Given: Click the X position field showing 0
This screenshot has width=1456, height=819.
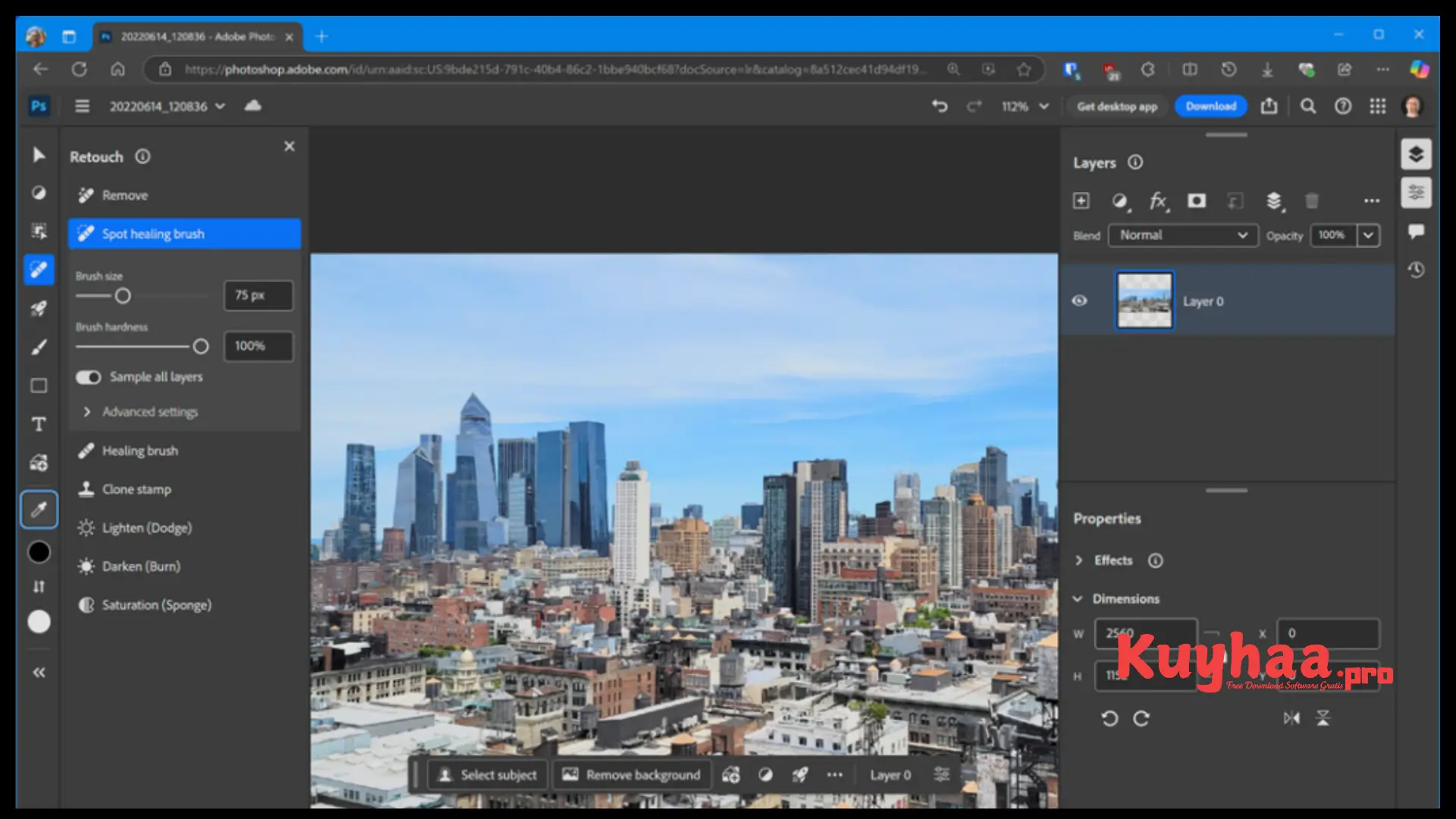Looking at the screenshot, I should (1328, 633).
